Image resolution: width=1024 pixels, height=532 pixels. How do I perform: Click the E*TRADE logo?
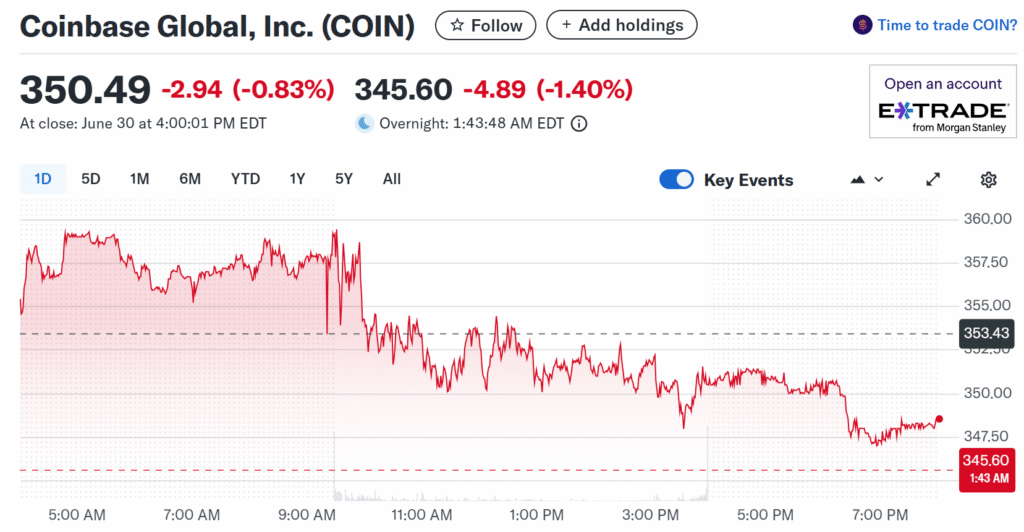point(942,111)
